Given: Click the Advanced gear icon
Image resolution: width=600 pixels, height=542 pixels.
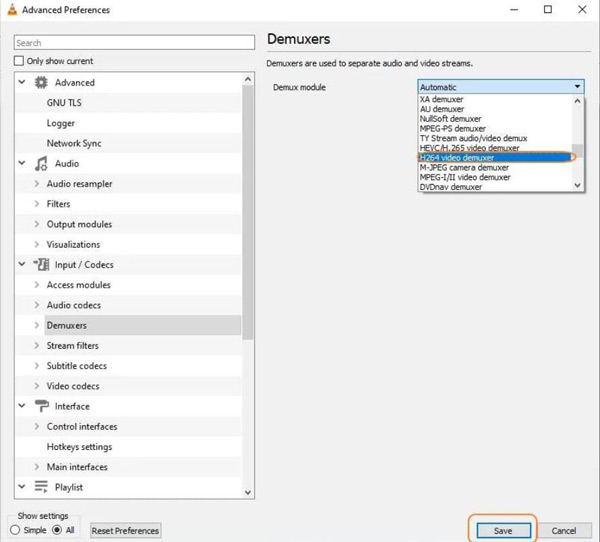Looking at the screenshot, I should (41, 82).
